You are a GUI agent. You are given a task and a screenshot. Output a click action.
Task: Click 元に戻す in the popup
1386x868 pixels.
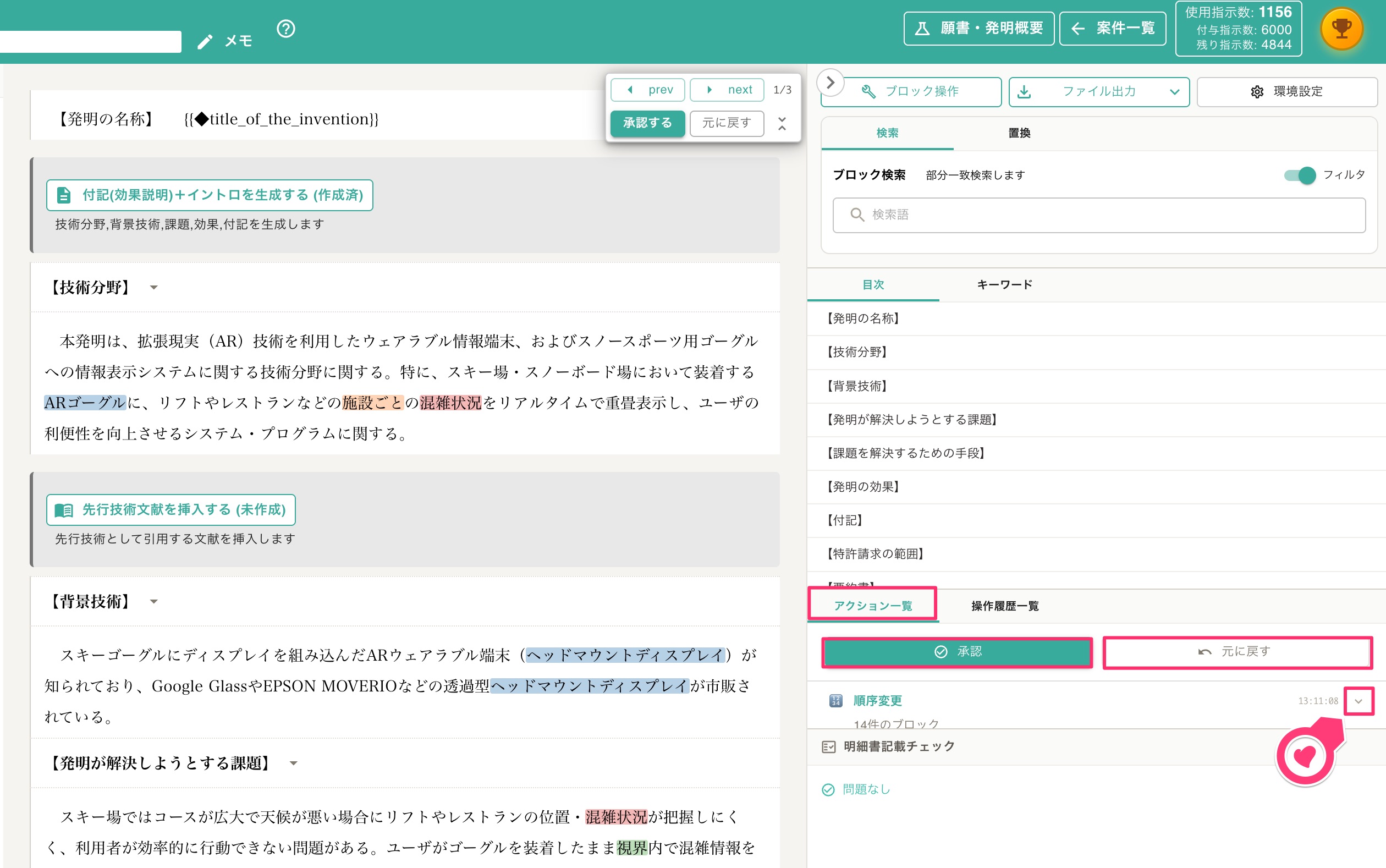tap(727, 123)
